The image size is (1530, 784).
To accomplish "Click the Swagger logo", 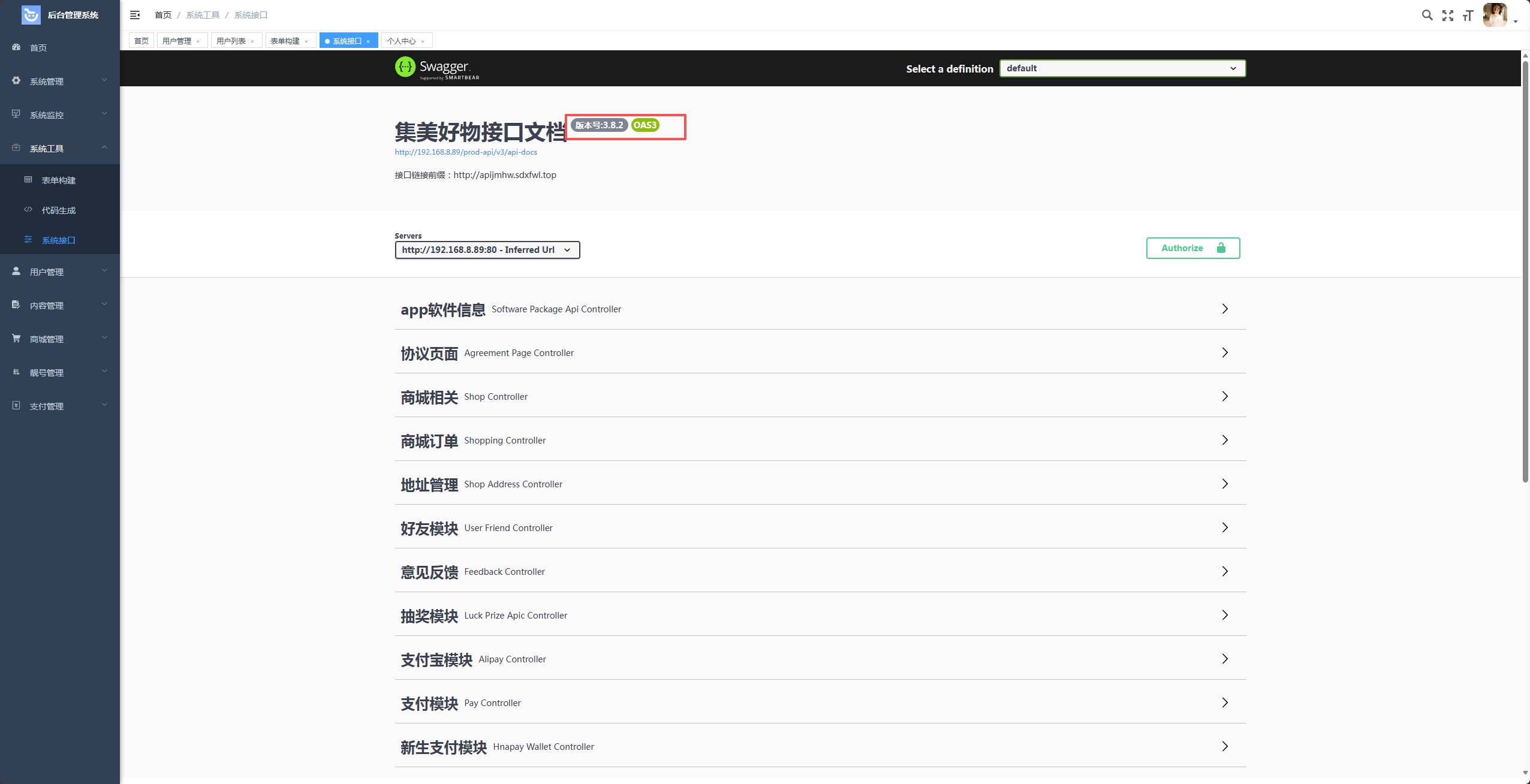I will [x=436, y=68].
